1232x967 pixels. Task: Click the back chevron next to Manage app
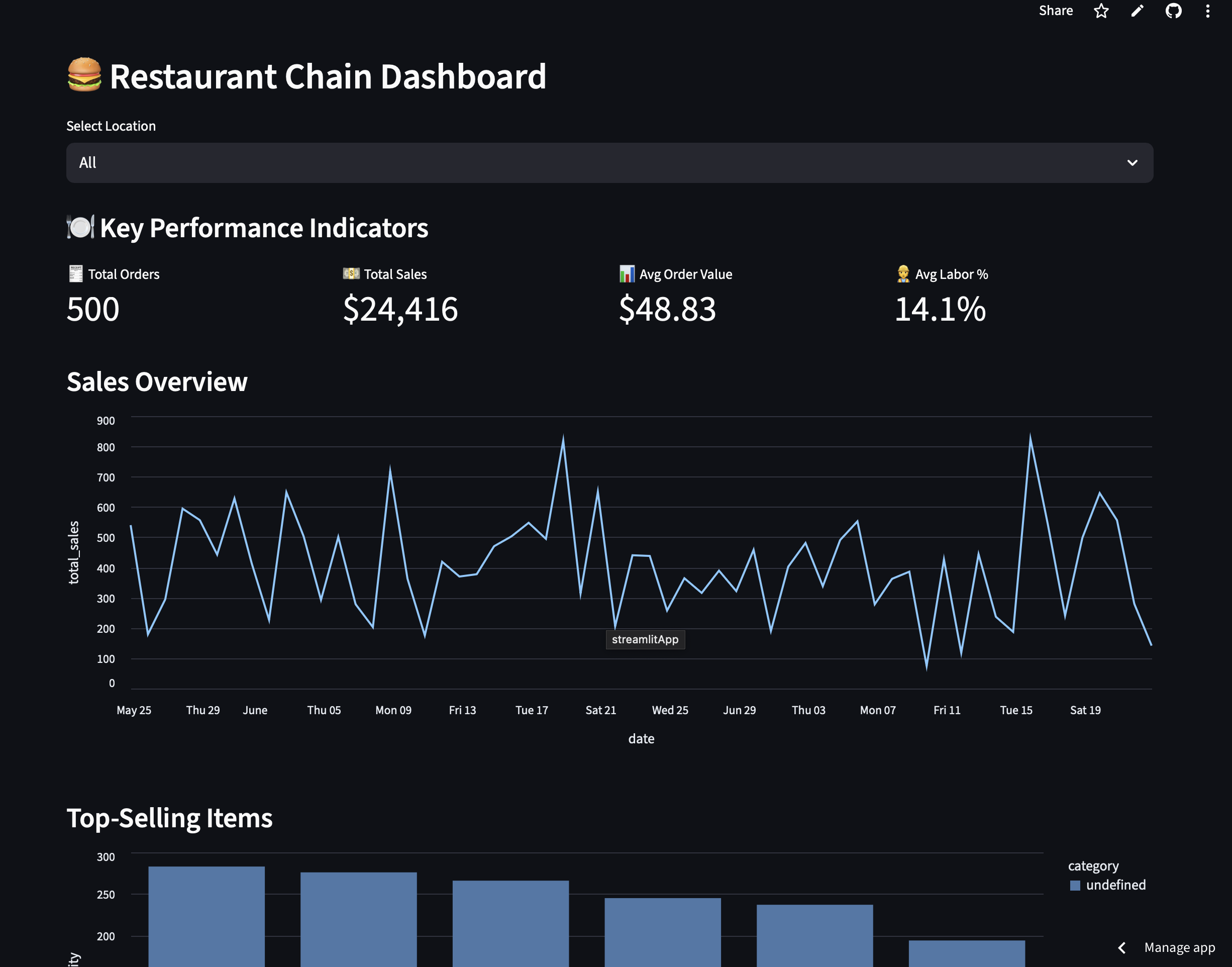pyautogui.click(x=1121, y=948)
